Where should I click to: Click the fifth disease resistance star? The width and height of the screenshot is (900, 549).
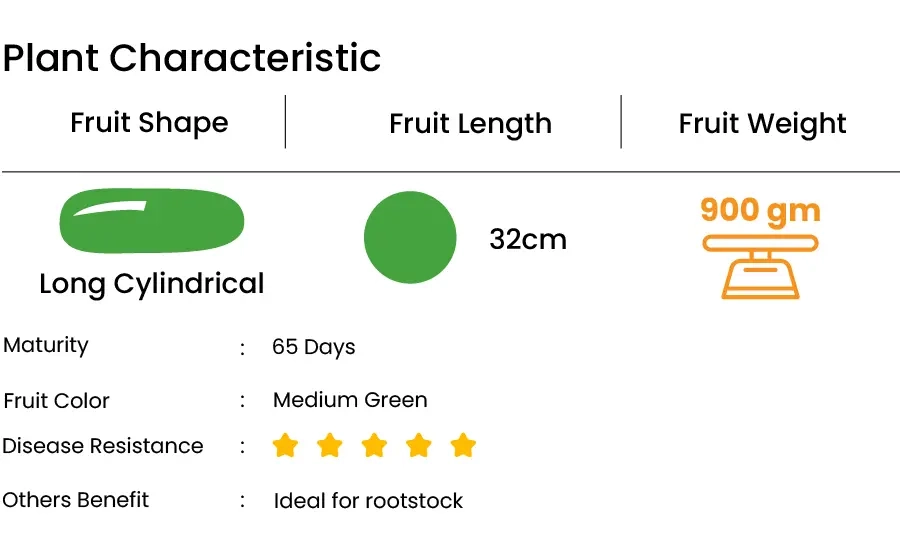tap(463, 446)
